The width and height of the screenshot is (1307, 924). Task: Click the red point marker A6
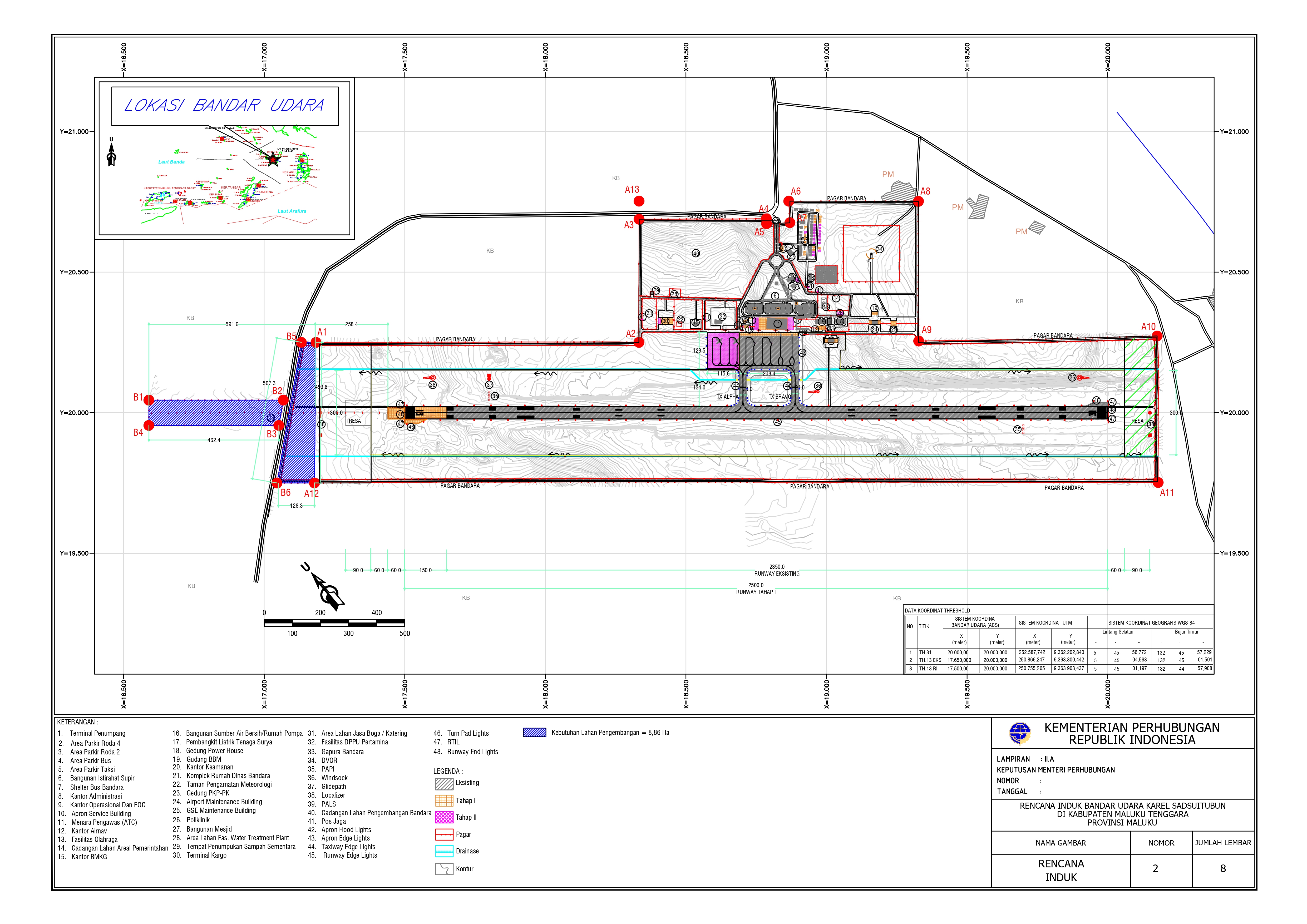pos(788,201)
